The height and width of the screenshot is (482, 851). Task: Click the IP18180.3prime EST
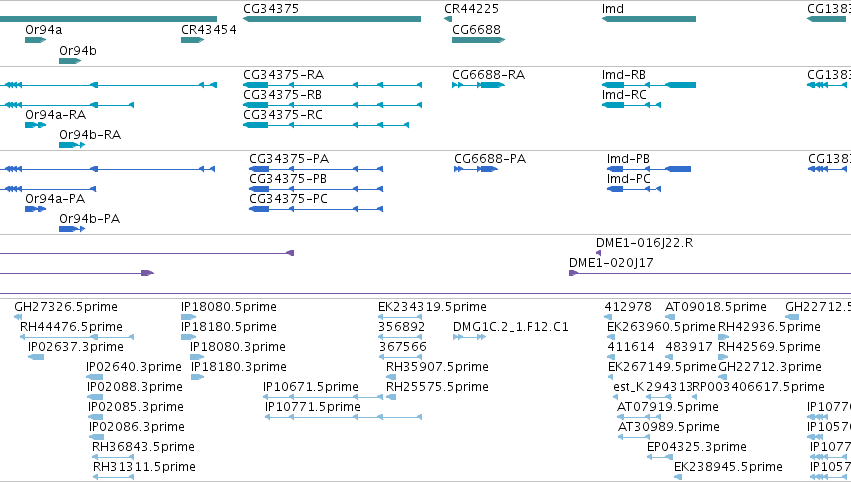point(198,377)
